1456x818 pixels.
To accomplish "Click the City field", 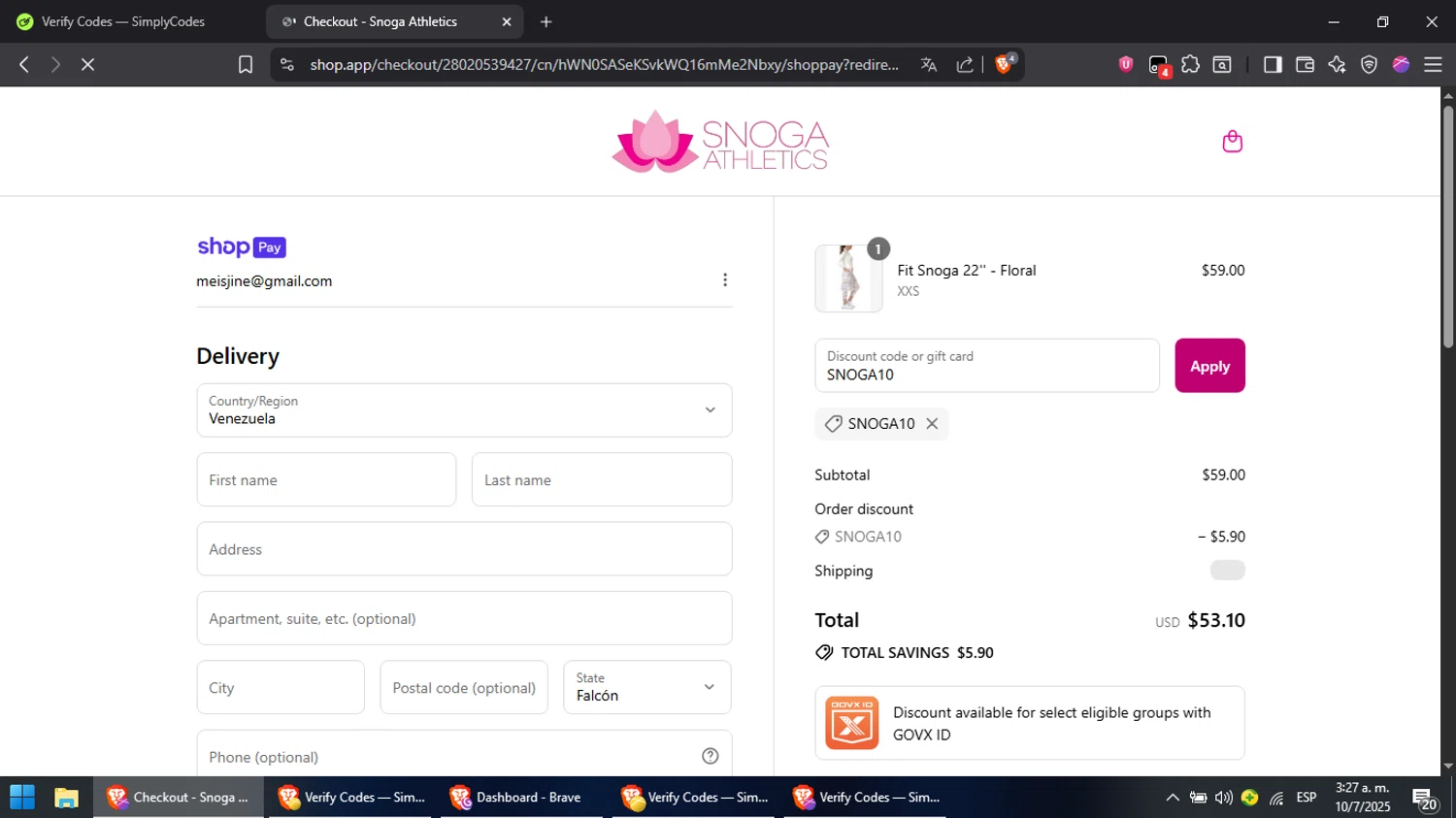I will pyautogui.click(x=281, y=687).
